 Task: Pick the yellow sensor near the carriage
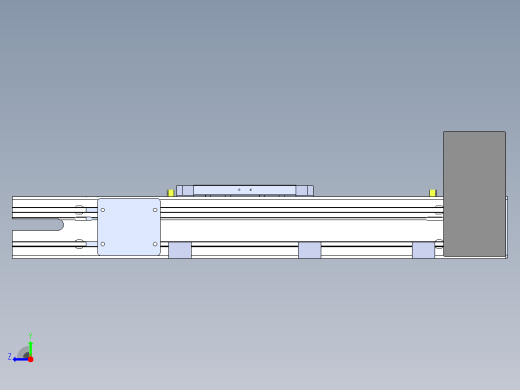coord(171,193)
